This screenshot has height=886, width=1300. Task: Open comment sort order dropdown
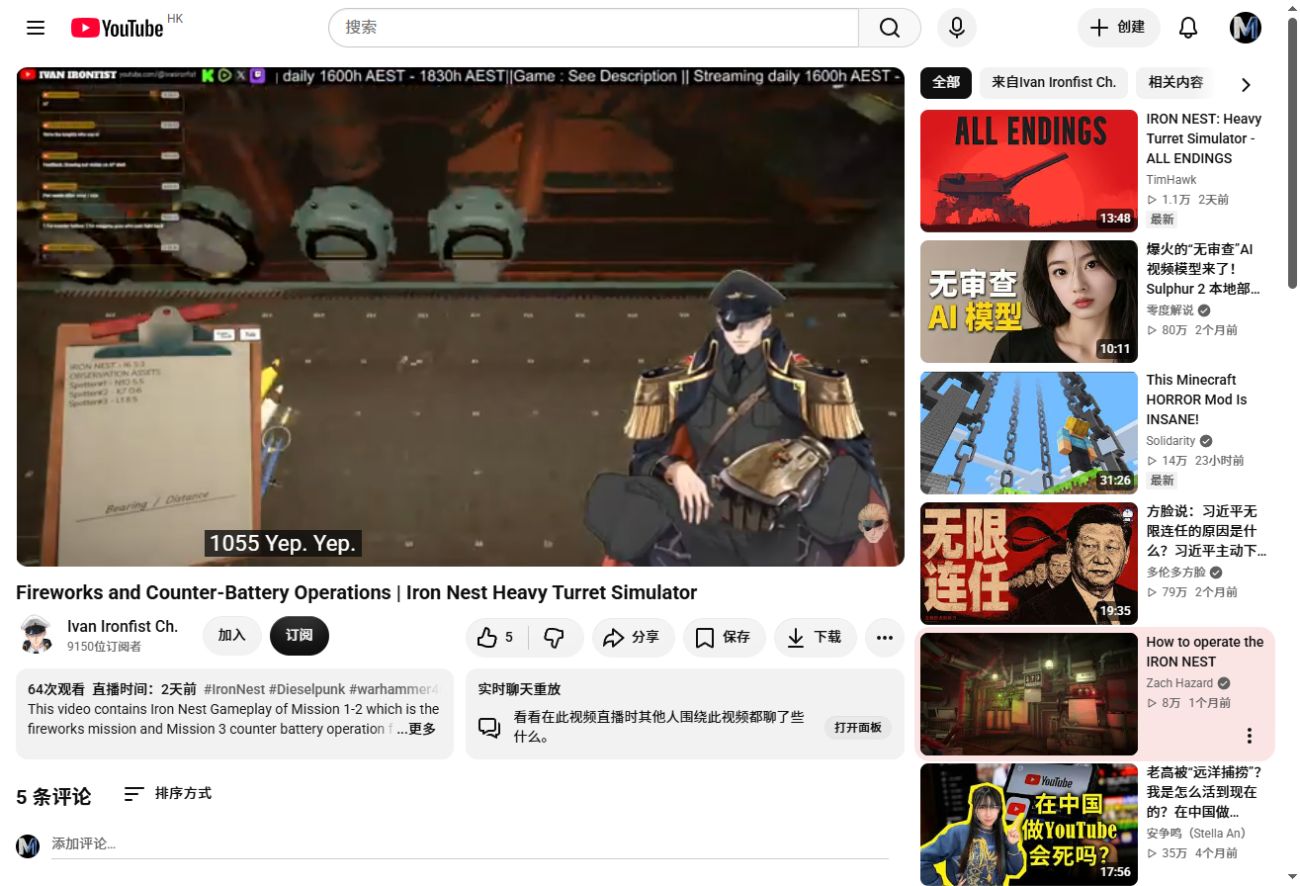point(168,794)
